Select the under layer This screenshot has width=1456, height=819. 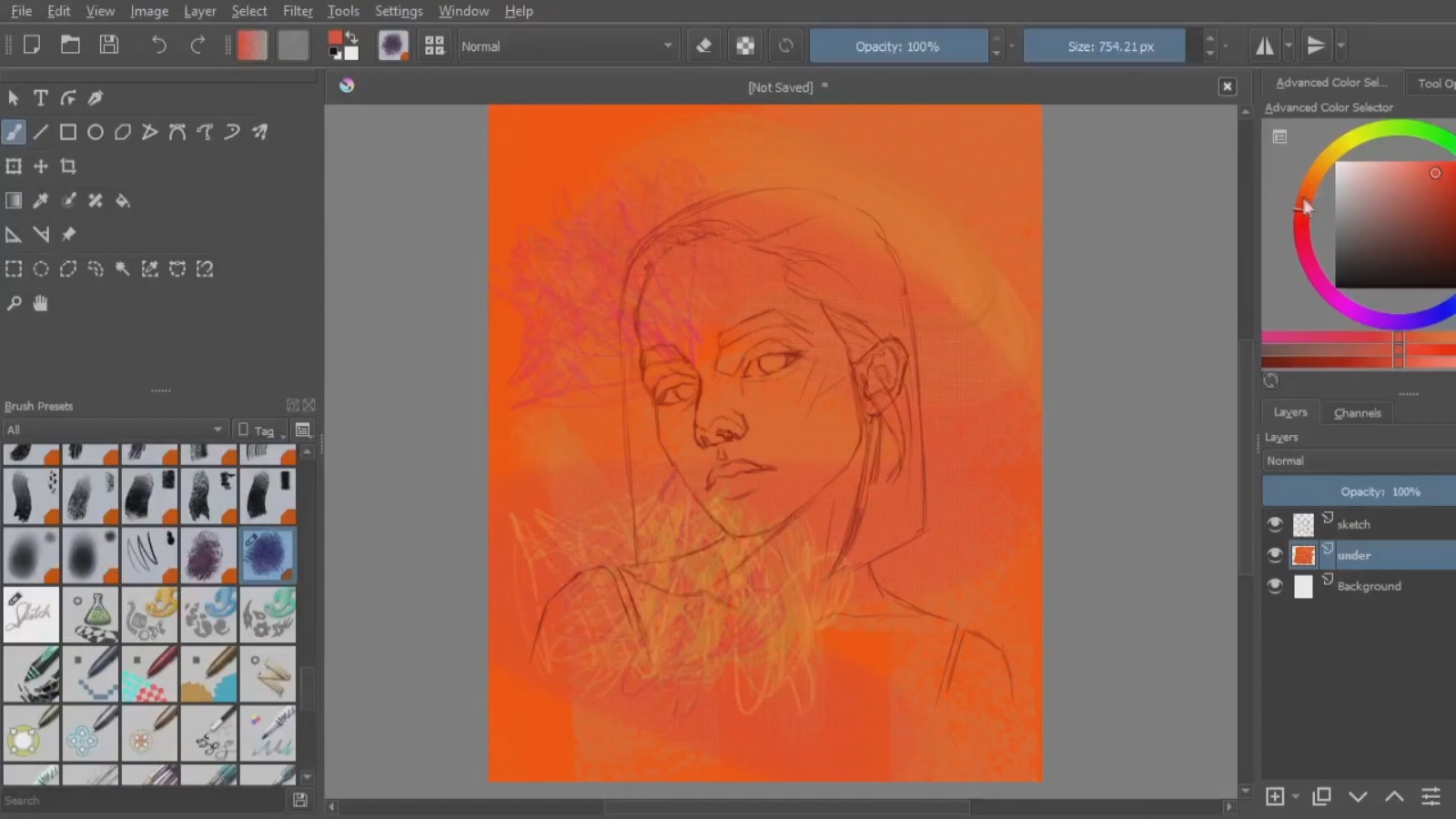(1371, 555)
